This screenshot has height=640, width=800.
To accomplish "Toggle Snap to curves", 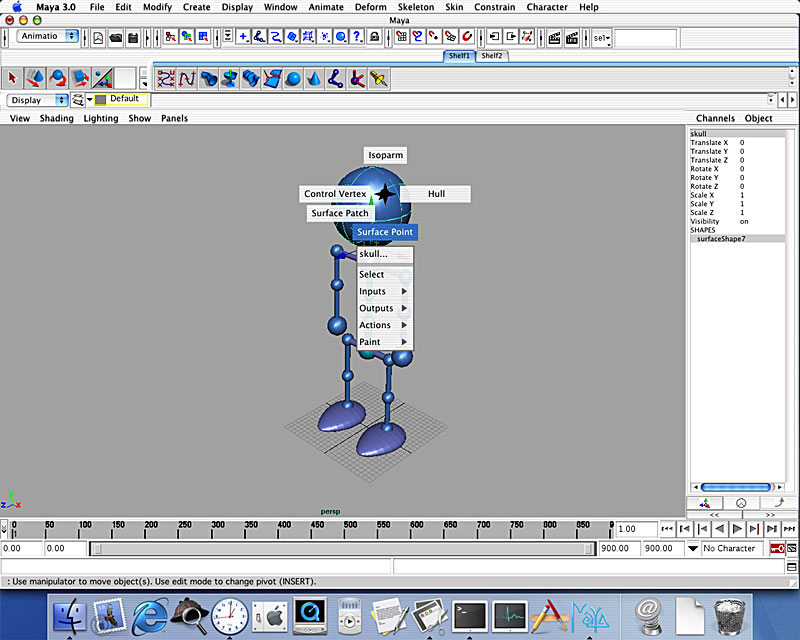I will 418,37.
